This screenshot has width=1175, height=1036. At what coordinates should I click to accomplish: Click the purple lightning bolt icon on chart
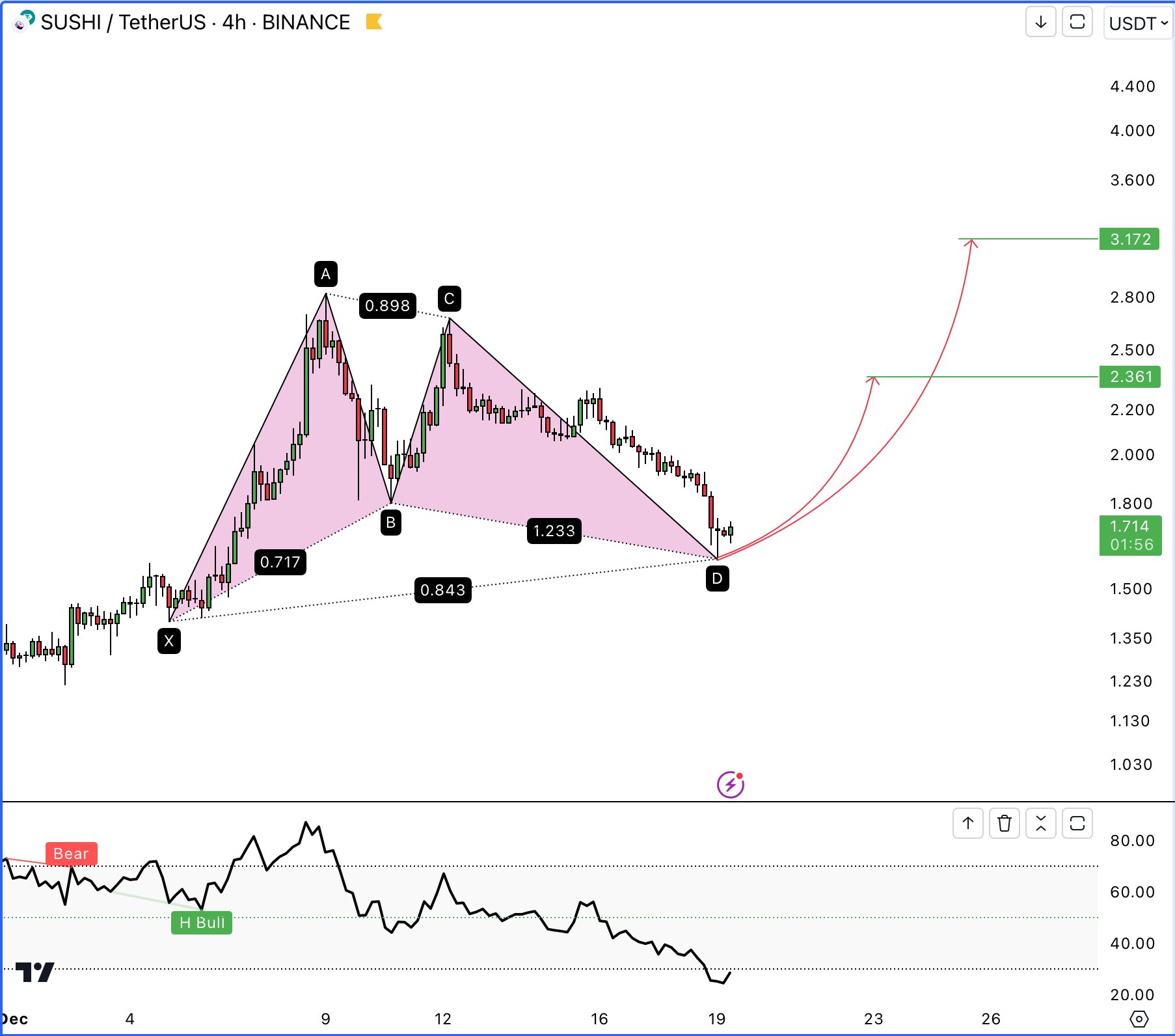pos(731,785)
